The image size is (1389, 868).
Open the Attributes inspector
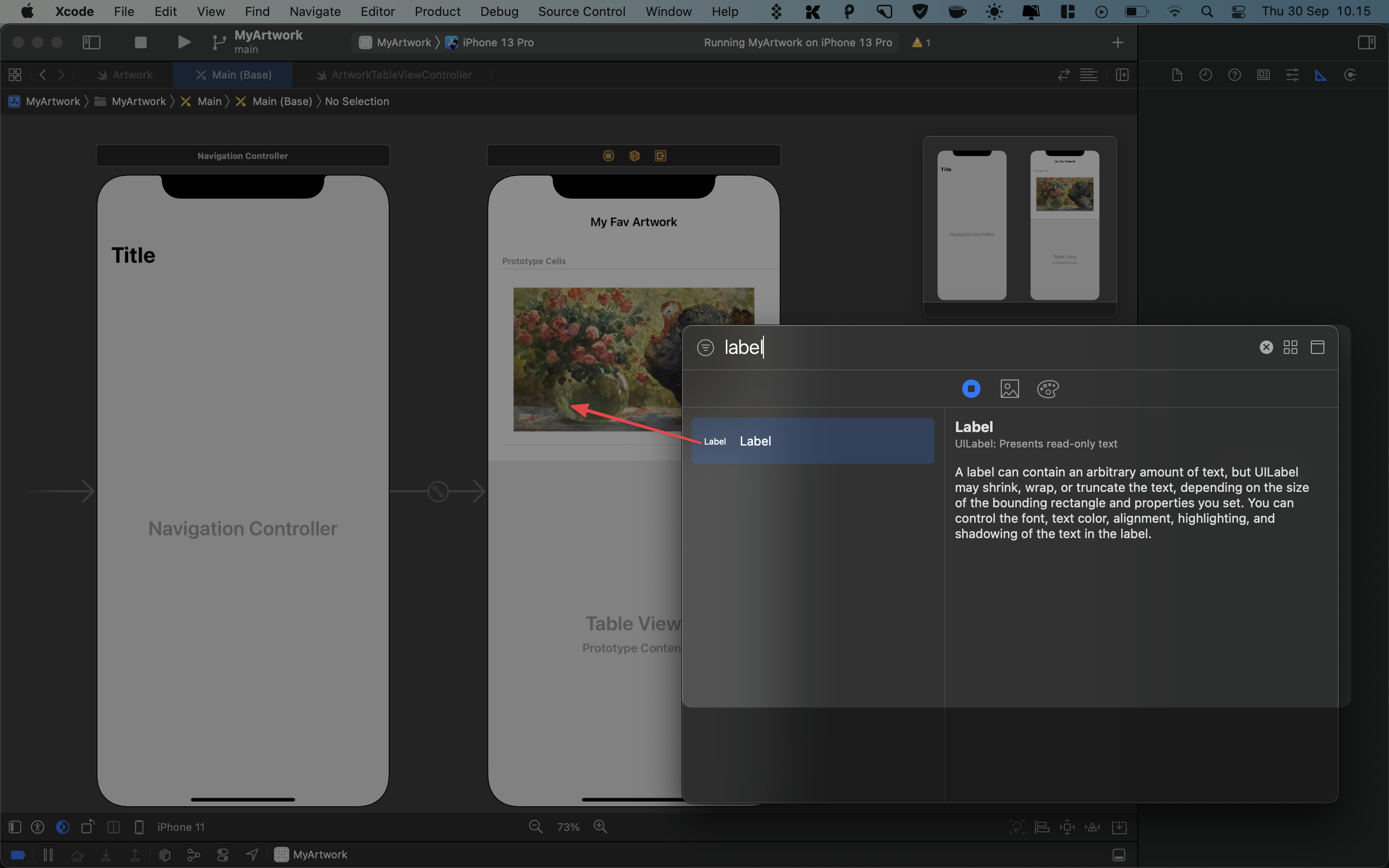point(1292,75)
